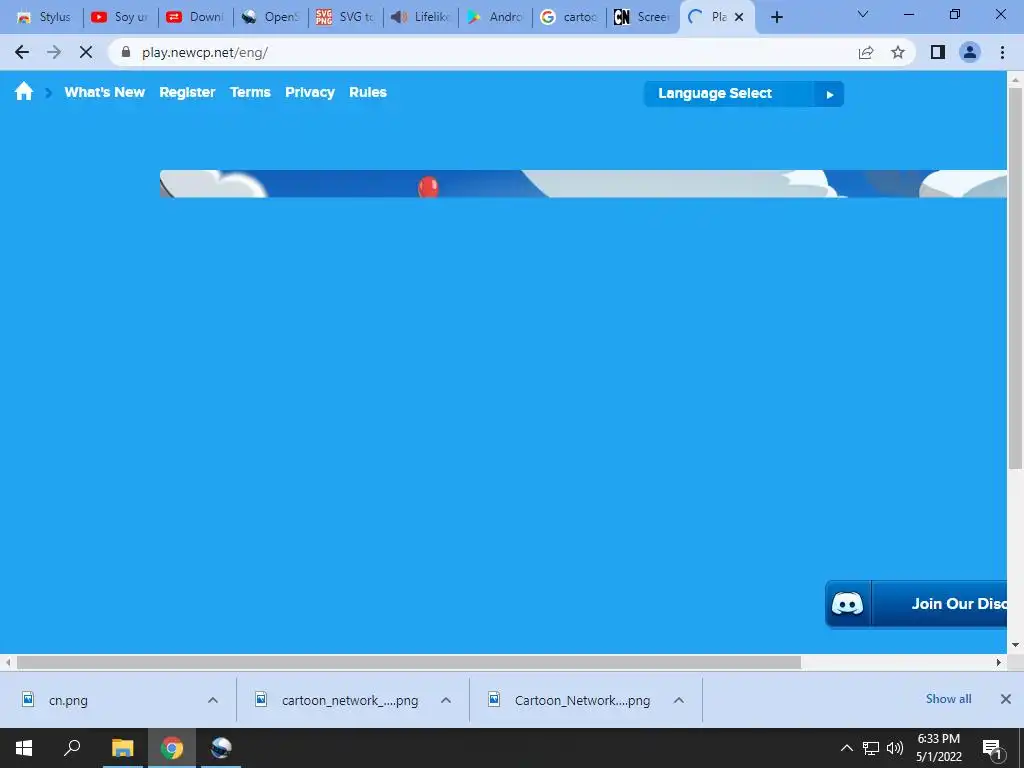Viewport: 1024px width, 768px height.
Task: Expand the Language Select dropdown
Action: [x=744, y=93]
